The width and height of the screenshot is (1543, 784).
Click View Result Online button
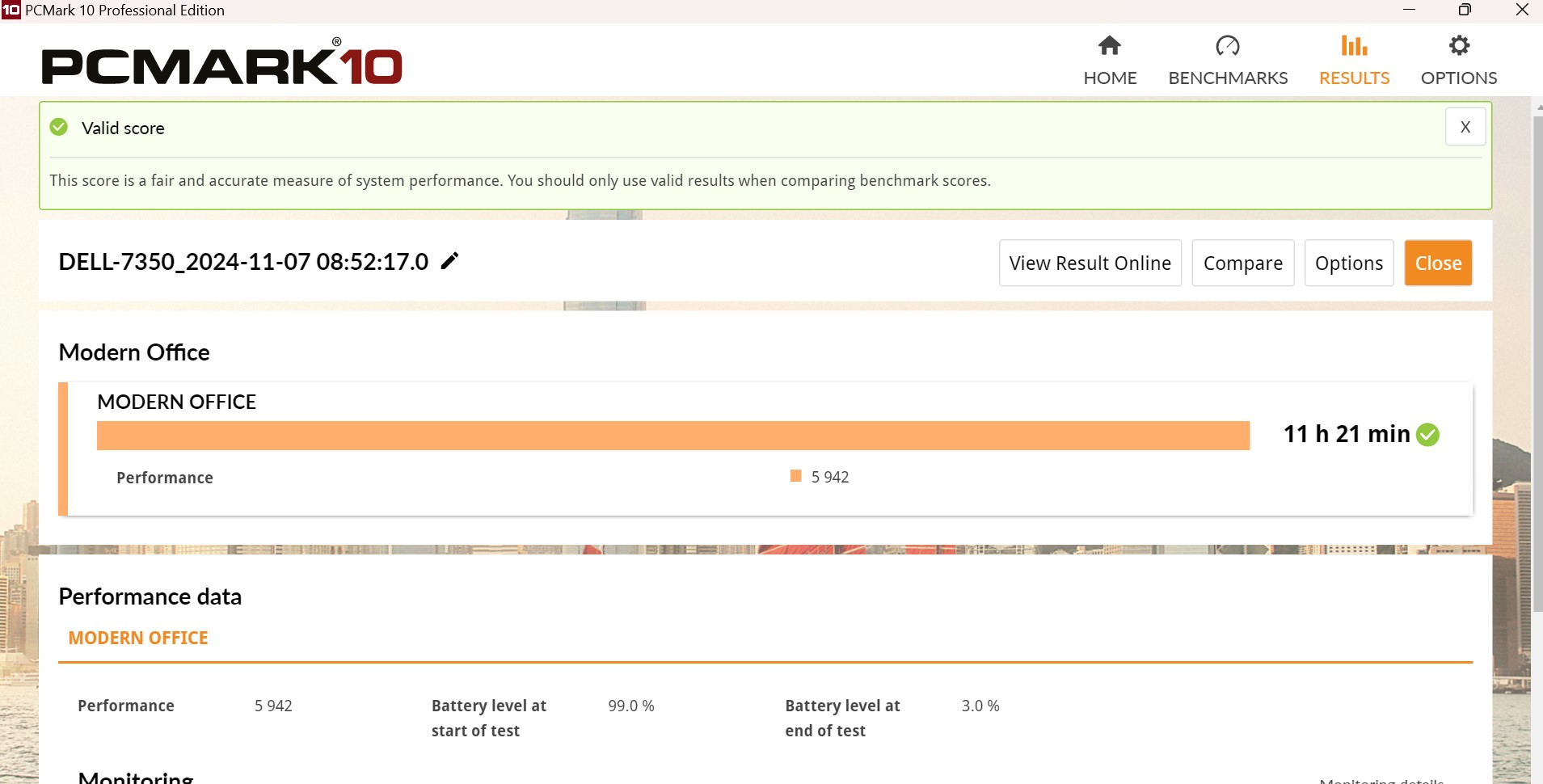[x=1090, y=263]
